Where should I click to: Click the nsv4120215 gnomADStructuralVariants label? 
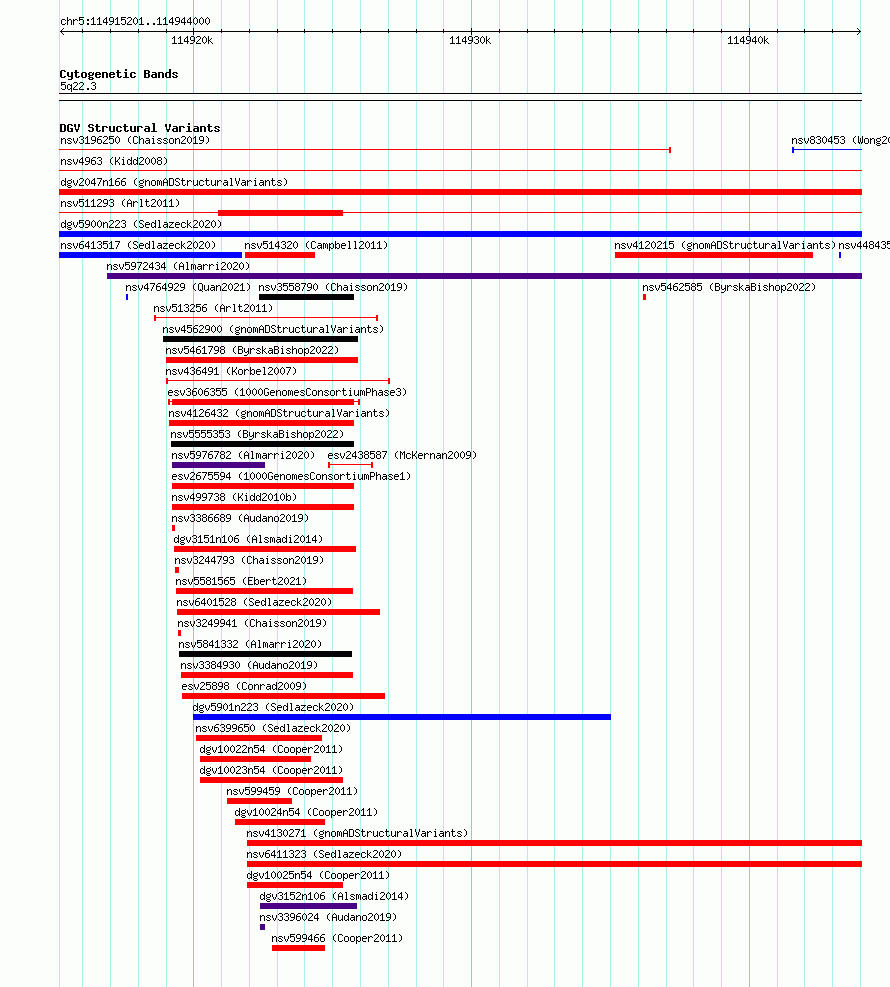pos(725,245)
